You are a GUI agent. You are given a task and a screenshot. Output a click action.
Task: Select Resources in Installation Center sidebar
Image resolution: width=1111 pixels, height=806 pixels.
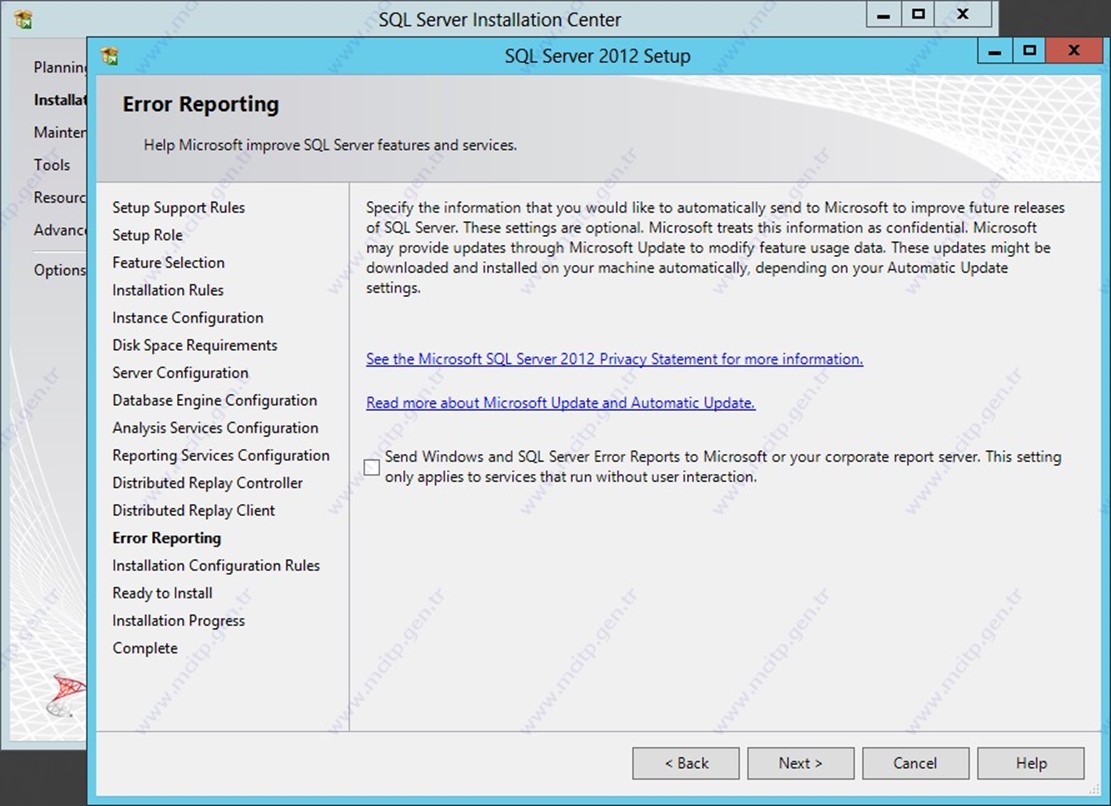coord(60,198)
